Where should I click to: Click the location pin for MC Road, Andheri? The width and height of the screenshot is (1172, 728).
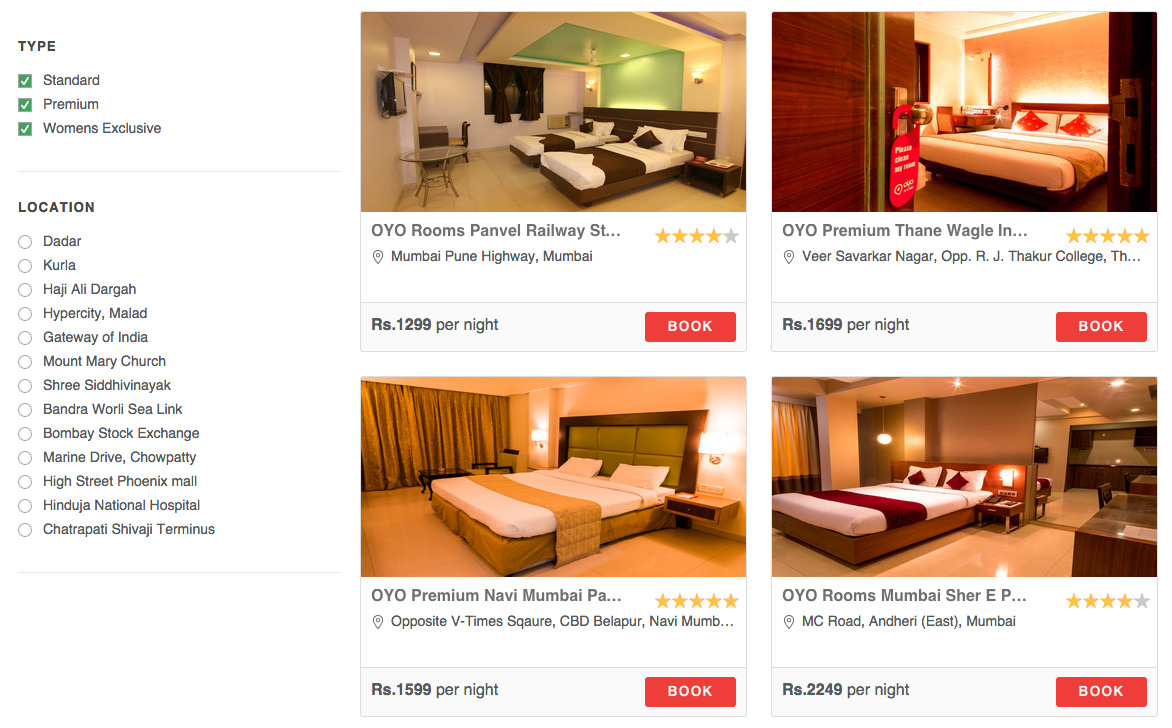(789, 622)
